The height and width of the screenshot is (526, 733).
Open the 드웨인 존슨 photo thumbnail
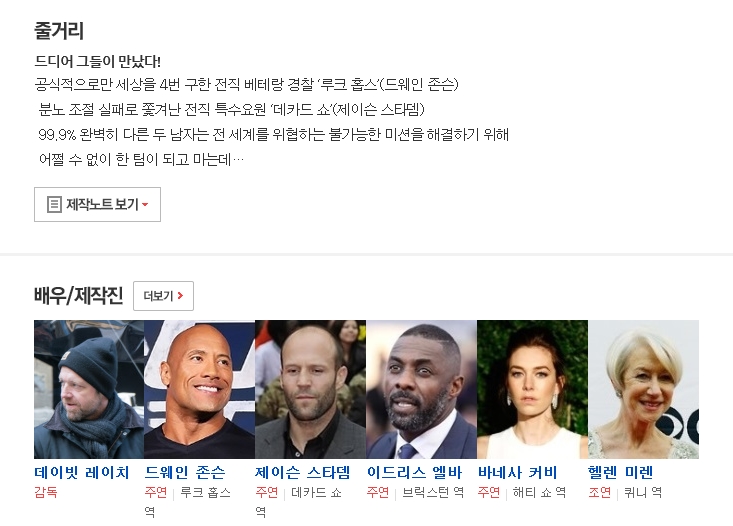[x=200, y=389]
